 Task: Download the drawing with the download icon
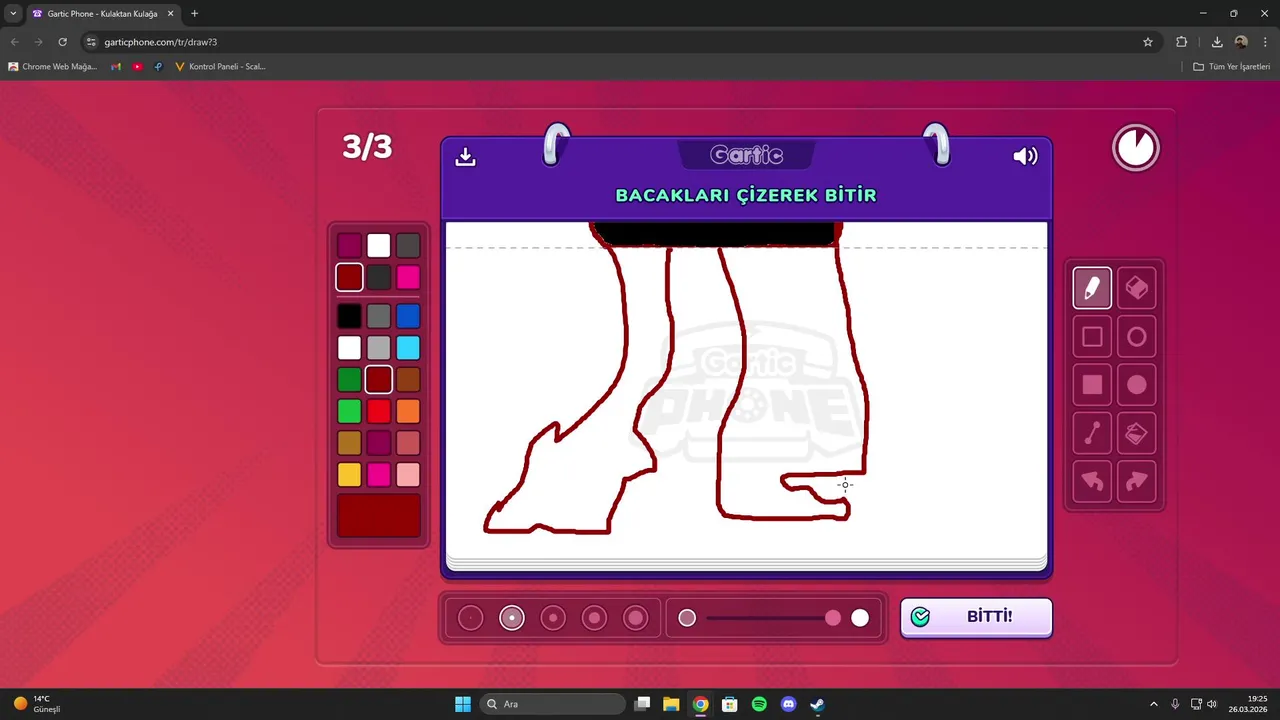465,157
